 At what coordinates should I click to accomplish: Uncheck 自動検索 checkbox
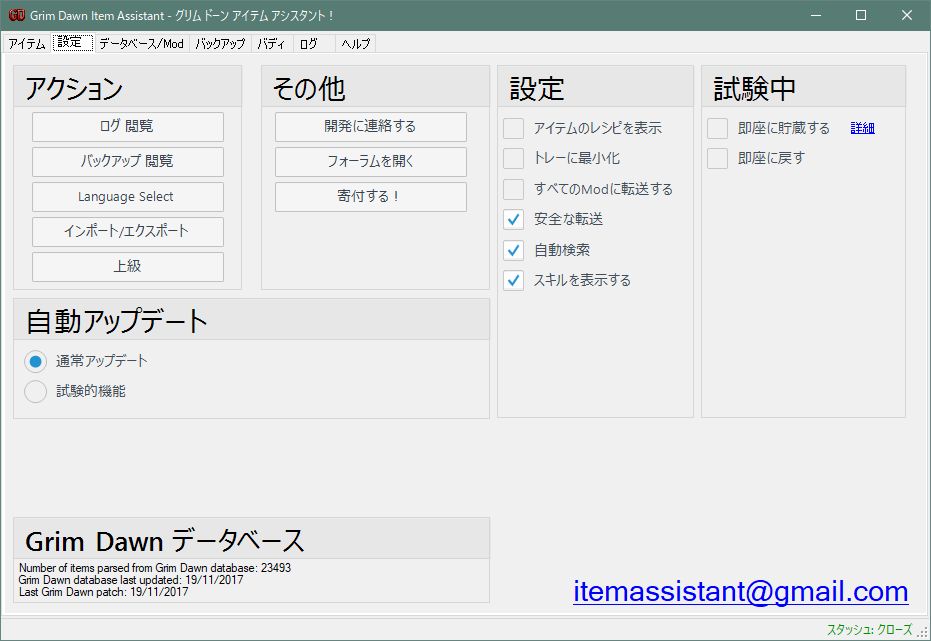point(514,250)
